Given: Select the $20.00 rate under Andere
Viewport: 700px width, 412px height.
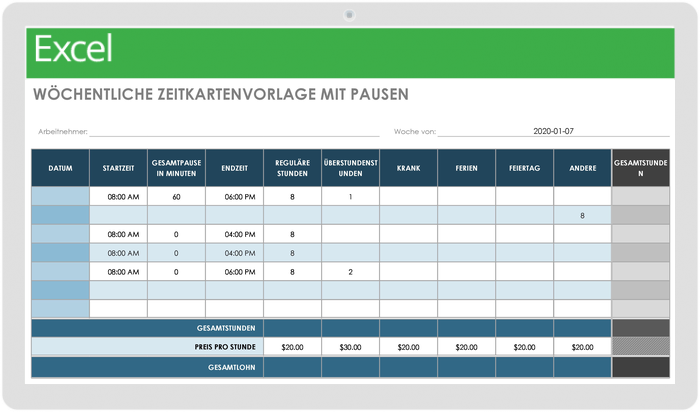Looking at the screenshot, I should 583,347.
